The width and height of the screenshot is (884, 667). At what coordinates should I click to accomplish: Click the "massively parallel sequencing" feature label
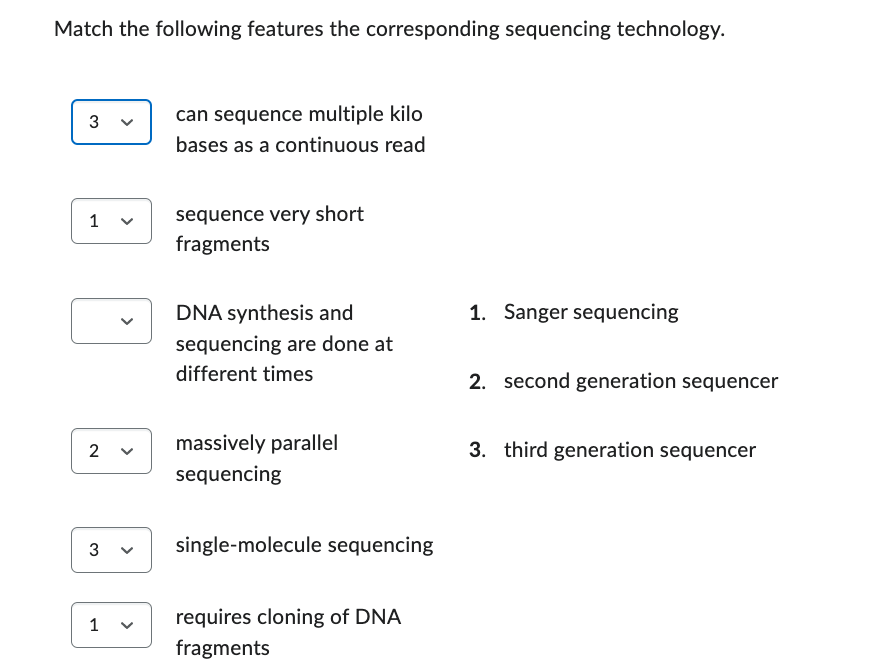point(257,458)
